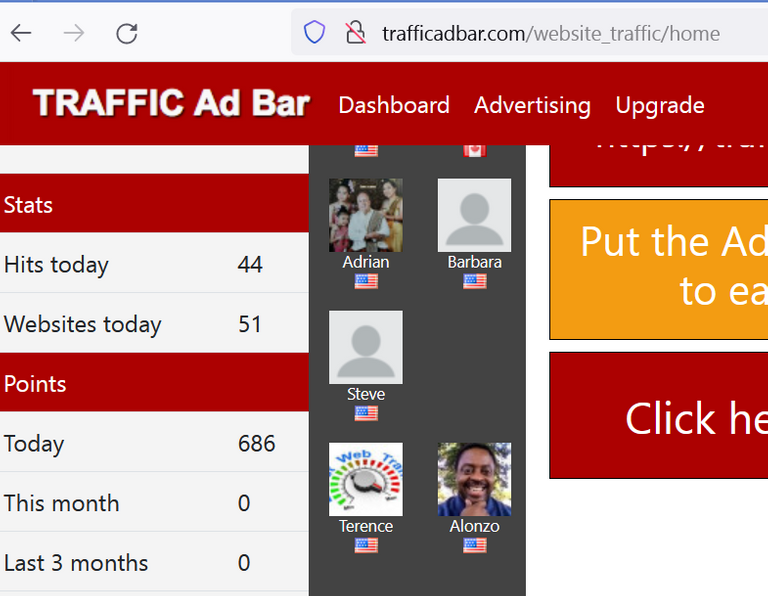Image resolution: width=768 pixels, height=596 pixels.
Task: Click the US flag under Terence
Action: coord(366,545)
